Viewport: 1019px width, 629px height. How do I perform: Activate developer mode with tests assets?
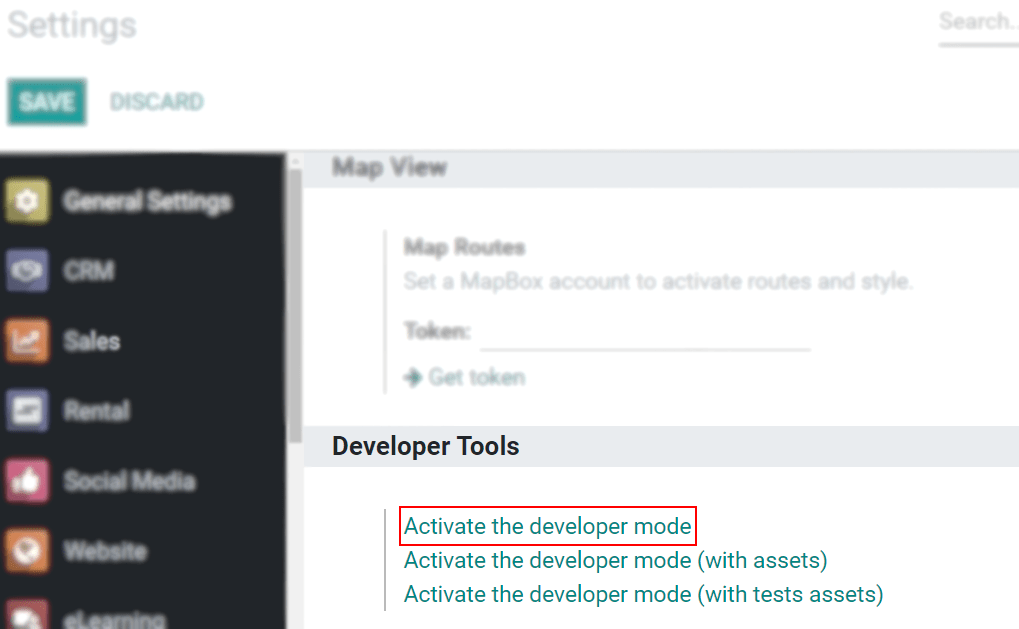pos(643,594)
